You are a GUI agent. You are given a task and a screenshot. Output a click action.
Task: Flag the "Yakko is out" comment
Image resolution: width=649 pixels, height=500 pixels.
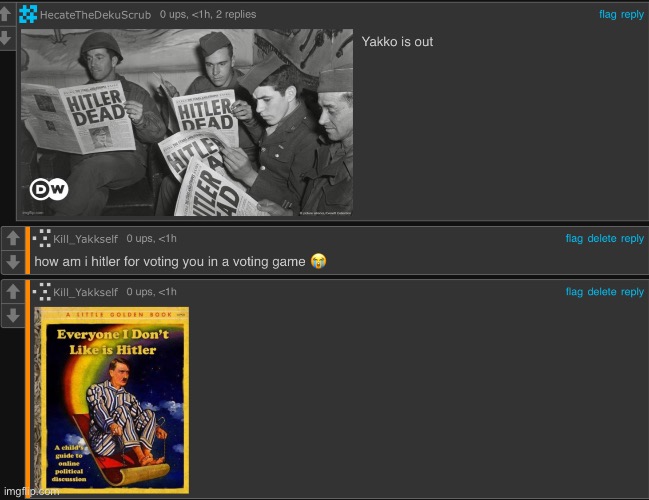[x=607, y=15]
